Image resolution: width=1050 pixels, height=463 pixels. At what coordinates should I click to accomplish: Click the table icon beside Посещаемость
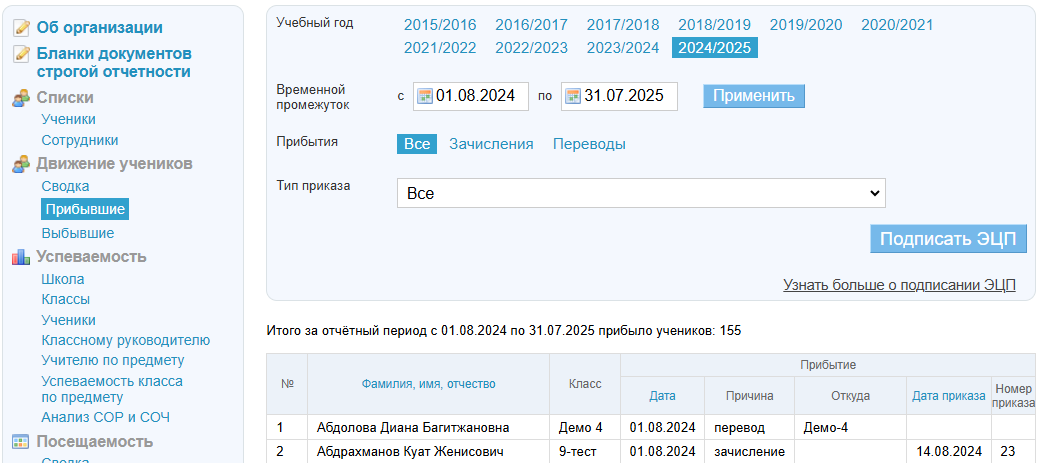click(x=21, y=442)
